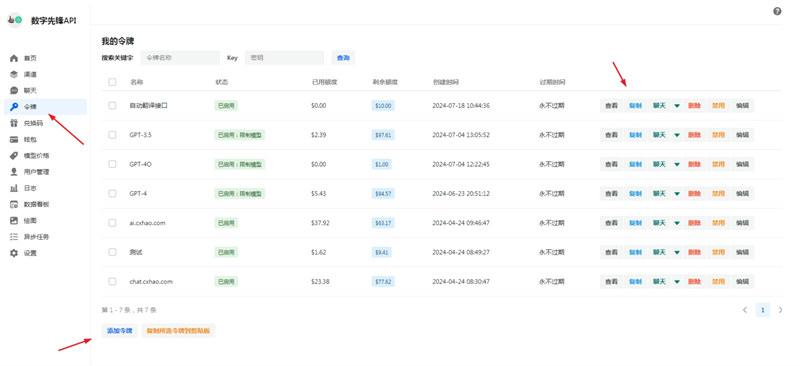The height and width of the screenshot is (366, 800).
Task: Click the 数字先锋API logo icon
Action: [x=15, y=20]
